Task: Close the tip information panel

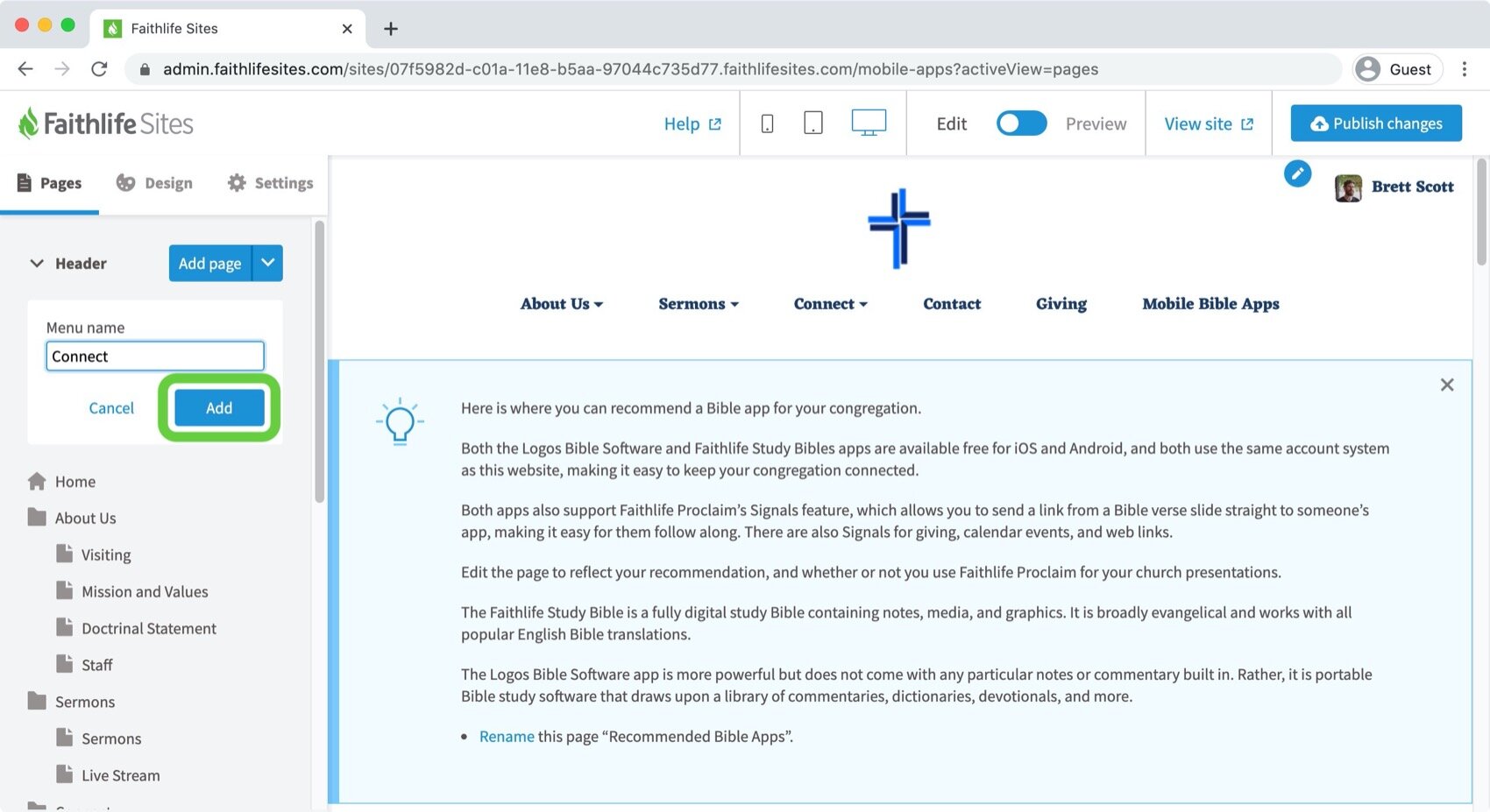Action: 1447,385
